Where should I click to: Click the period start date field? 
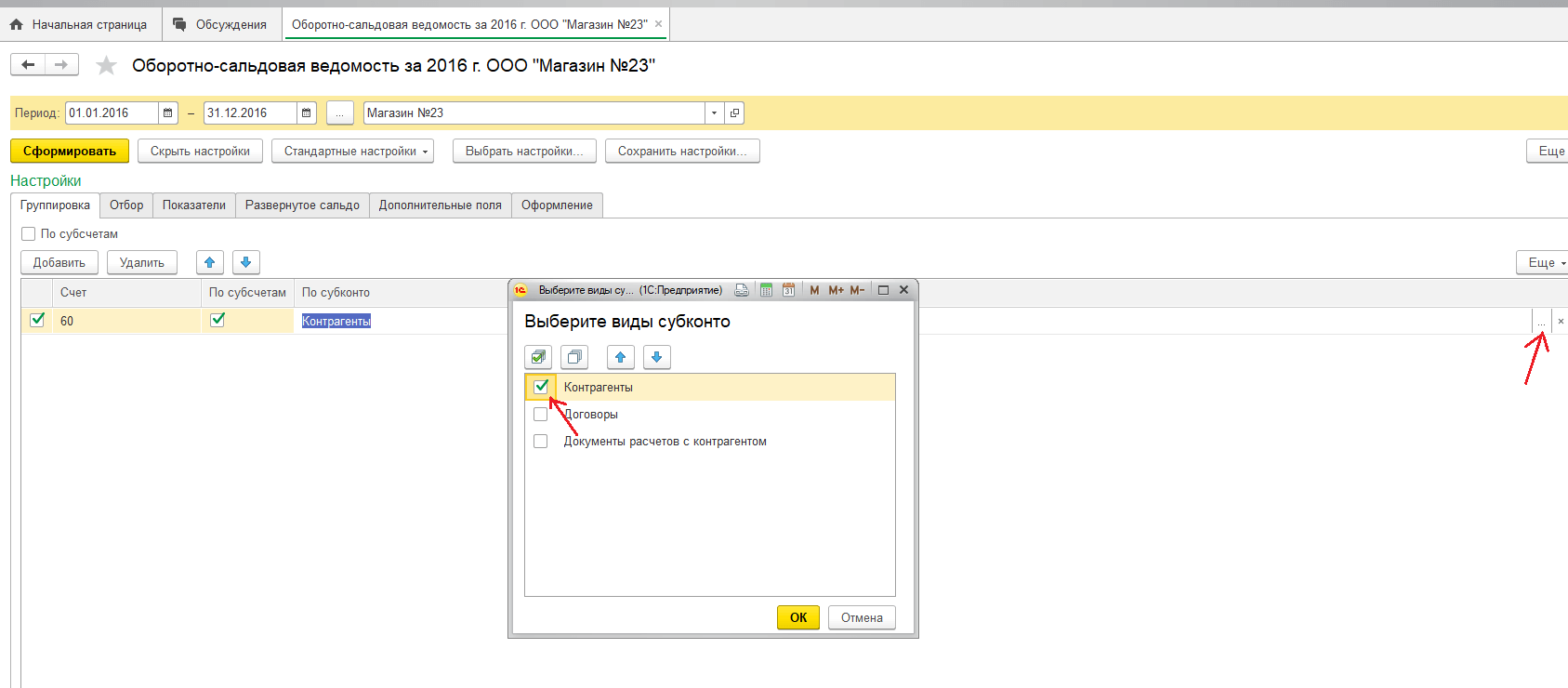(x=112, y=113)
